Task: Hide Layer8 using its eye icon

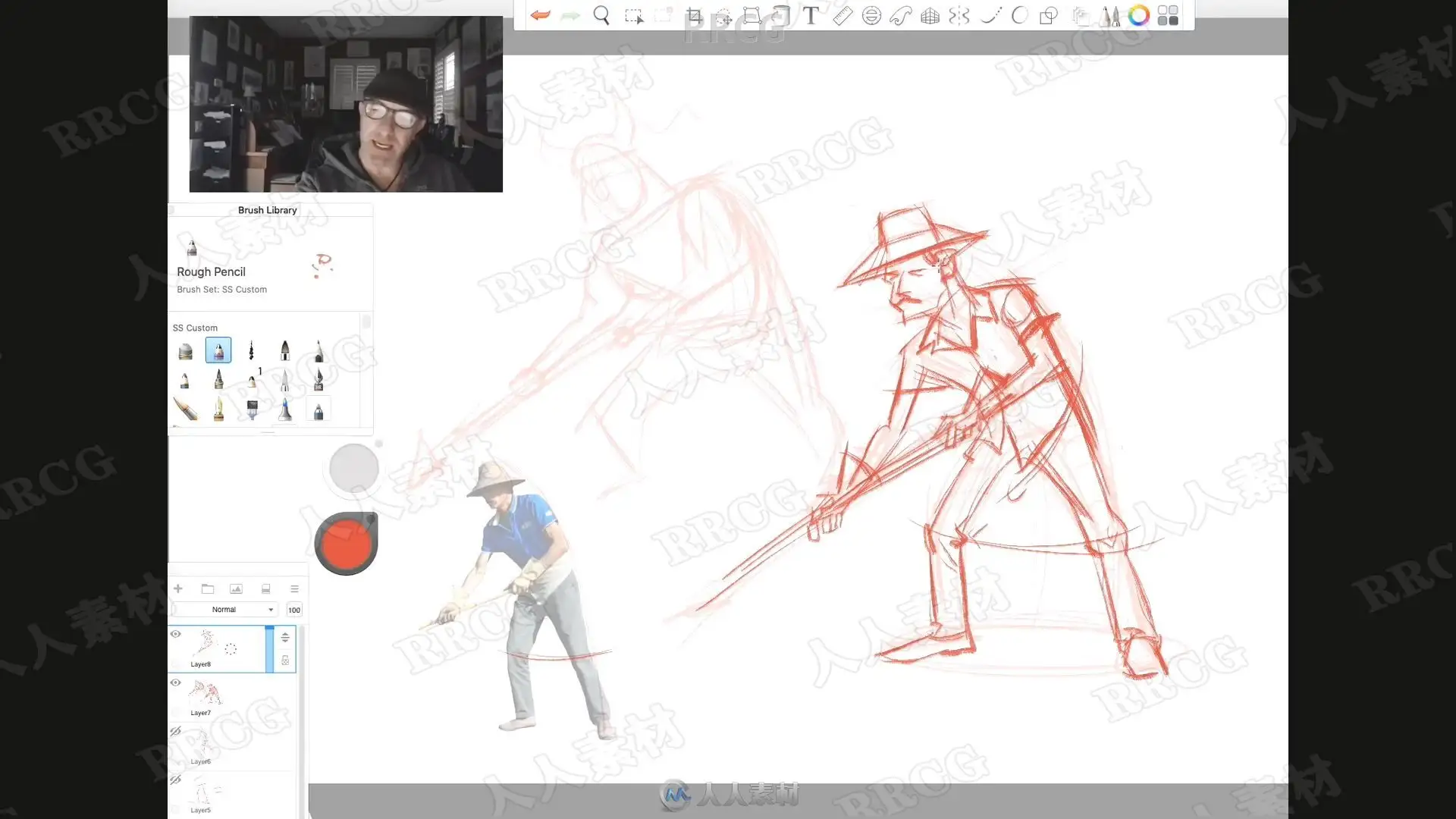Action: tap(176, 634)
